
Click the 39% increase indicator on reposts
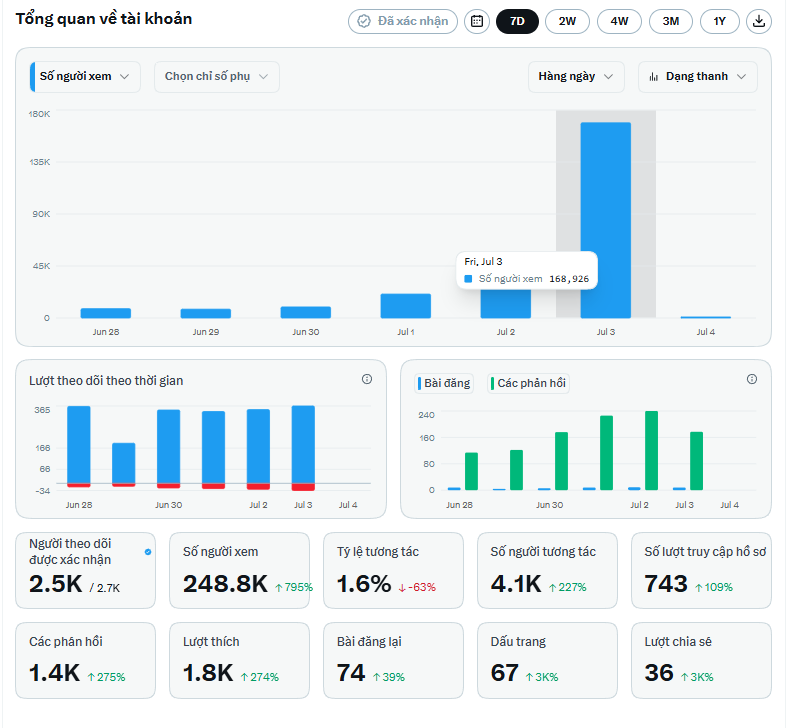[x=388, y=677]
